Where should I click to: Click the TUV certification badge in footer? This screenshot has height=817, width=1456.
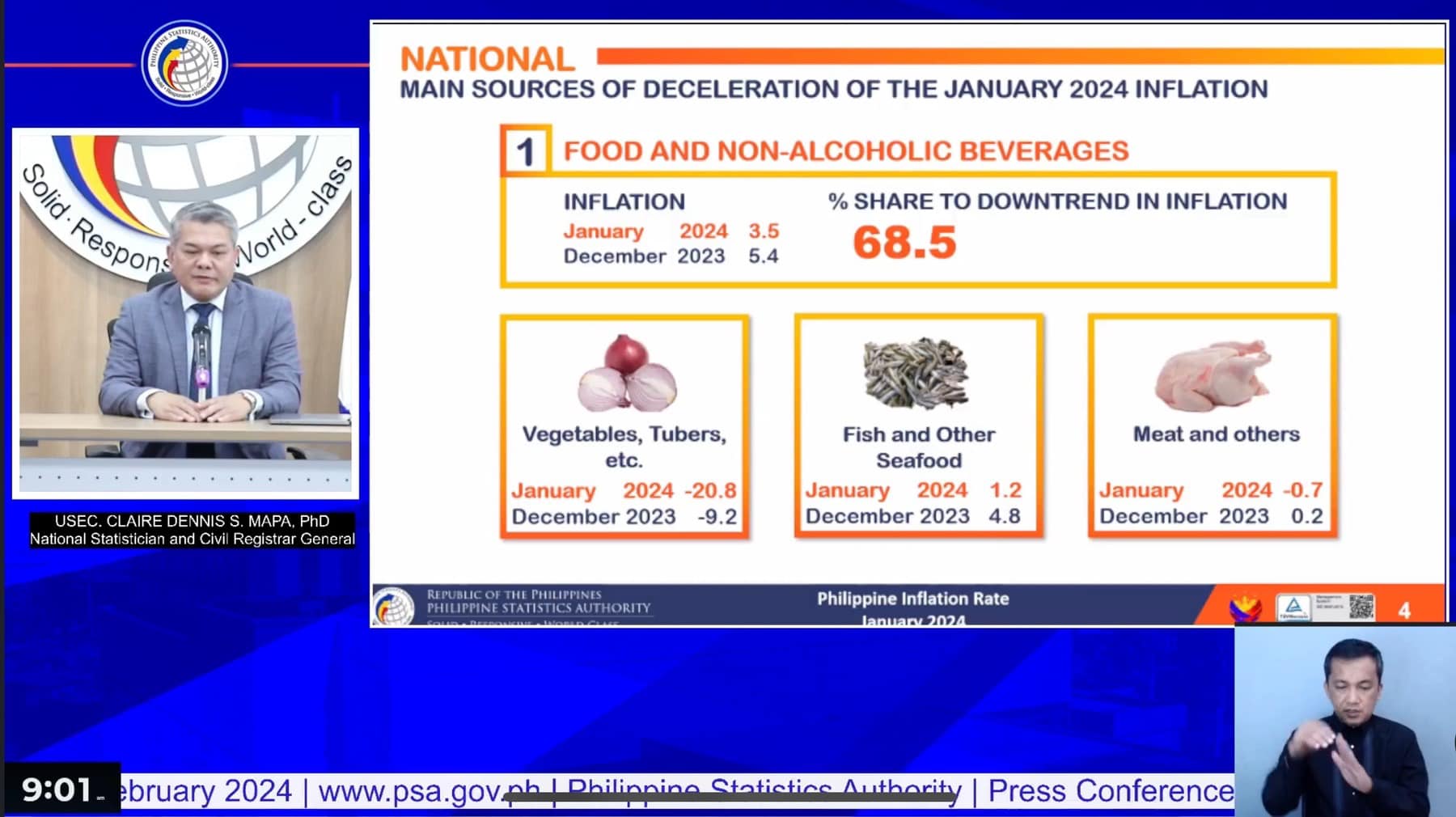1293,607
